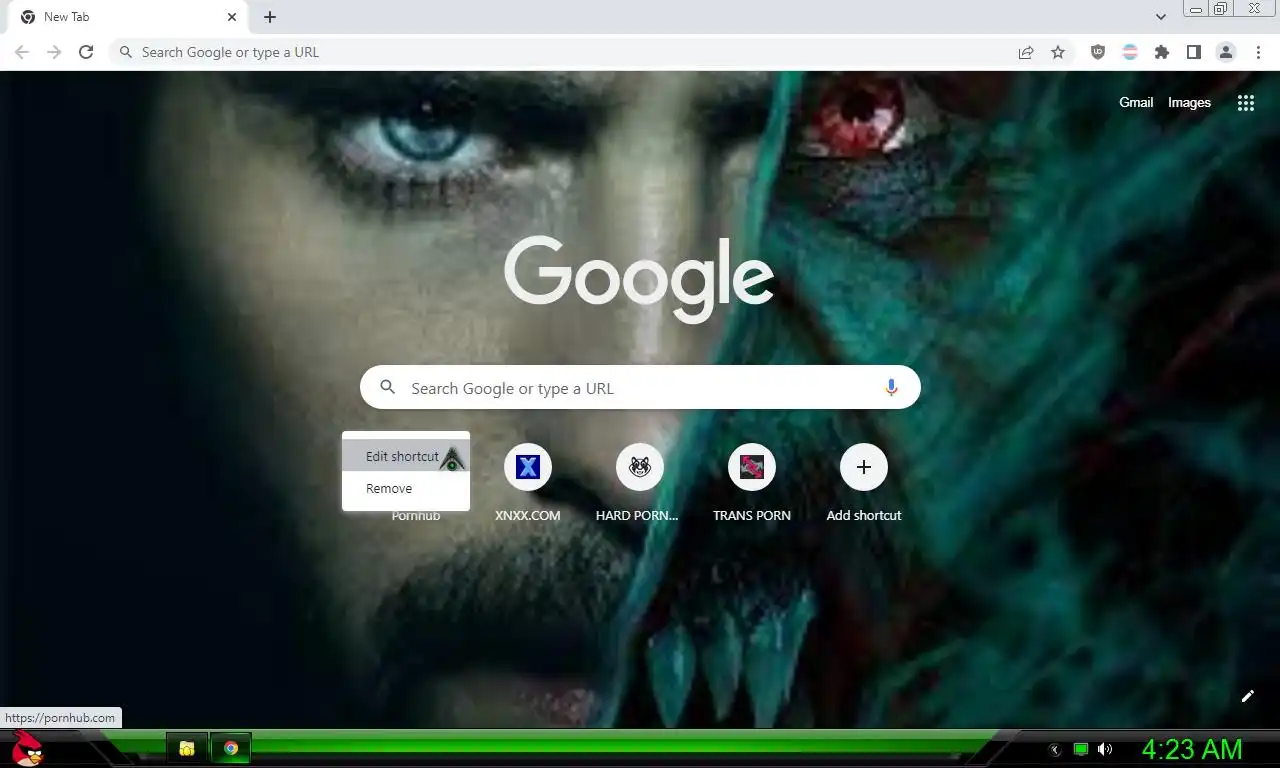This screenshot has width=1280, height=768.
Task: Share this page via the share icon
Action: click(x=1026, y=52)
